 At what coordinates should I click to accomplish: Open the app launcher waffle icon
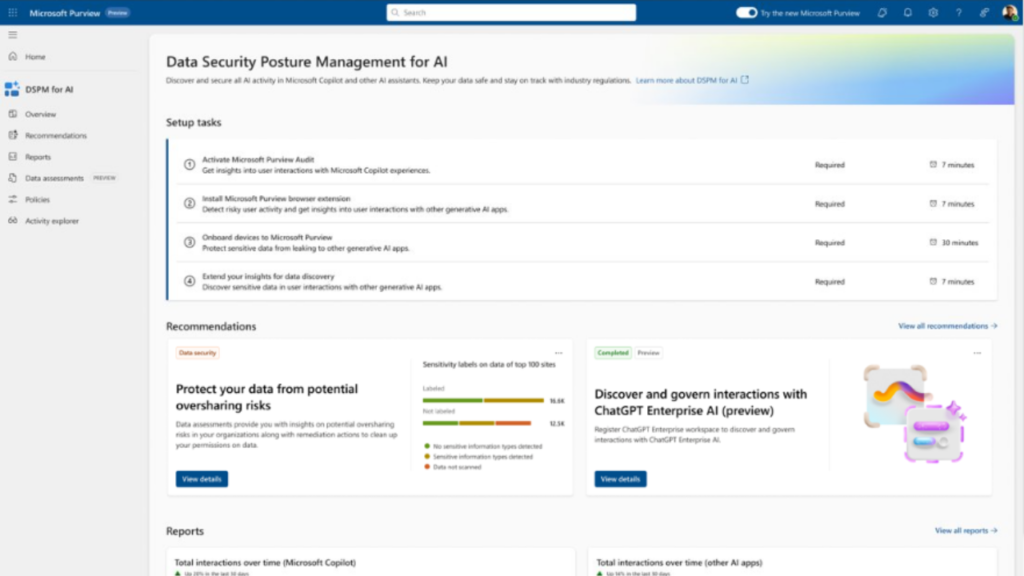tap(12, 13)
